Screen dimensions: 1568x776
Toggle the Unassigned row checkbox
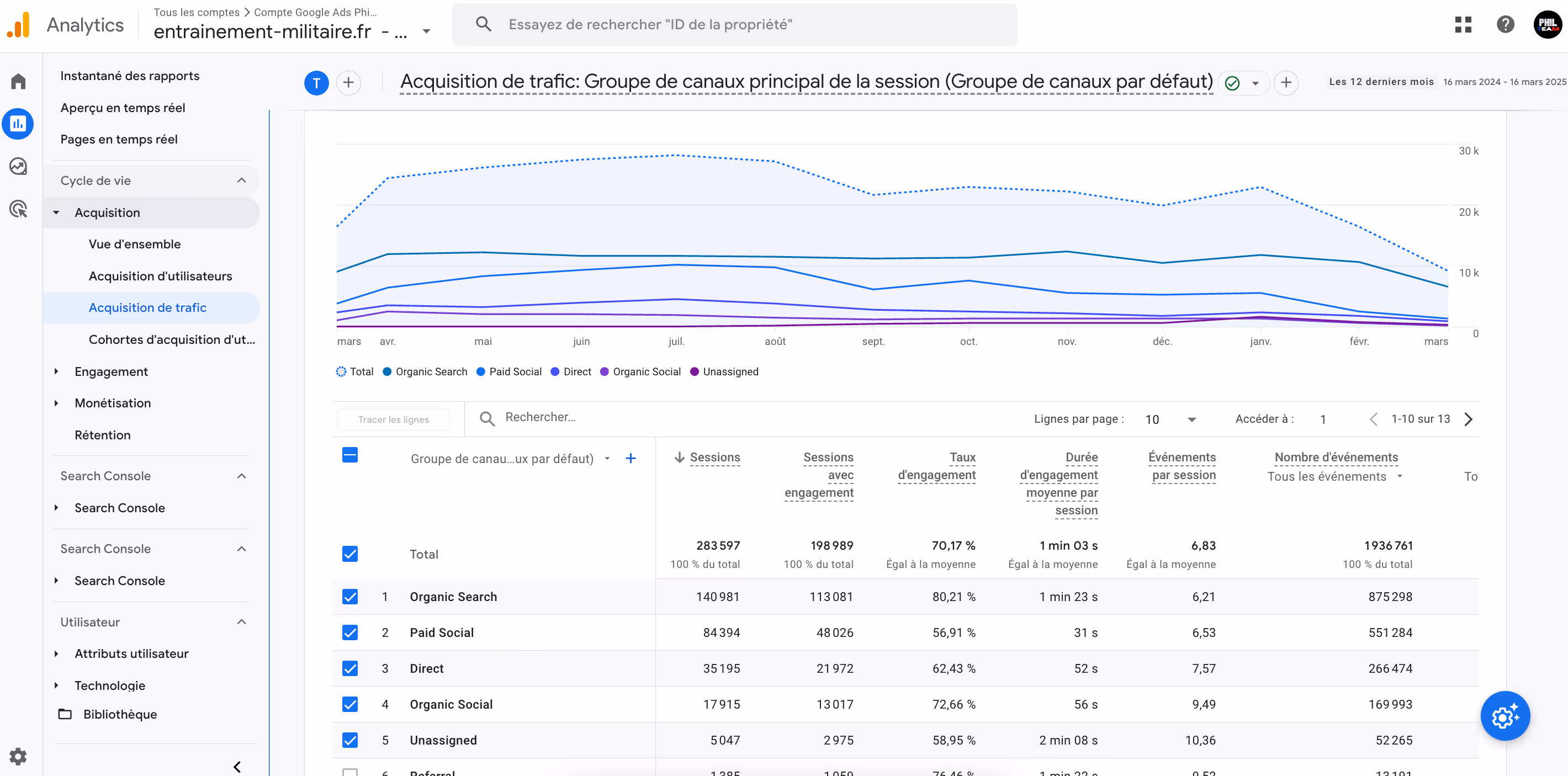coord(350,740)
